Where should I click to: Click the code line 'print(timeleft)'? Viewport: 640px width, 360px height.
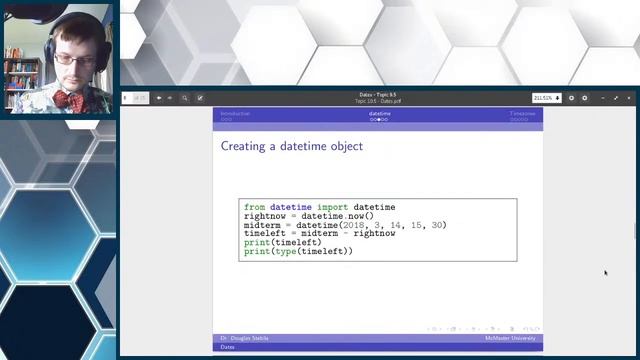(282, 242)
